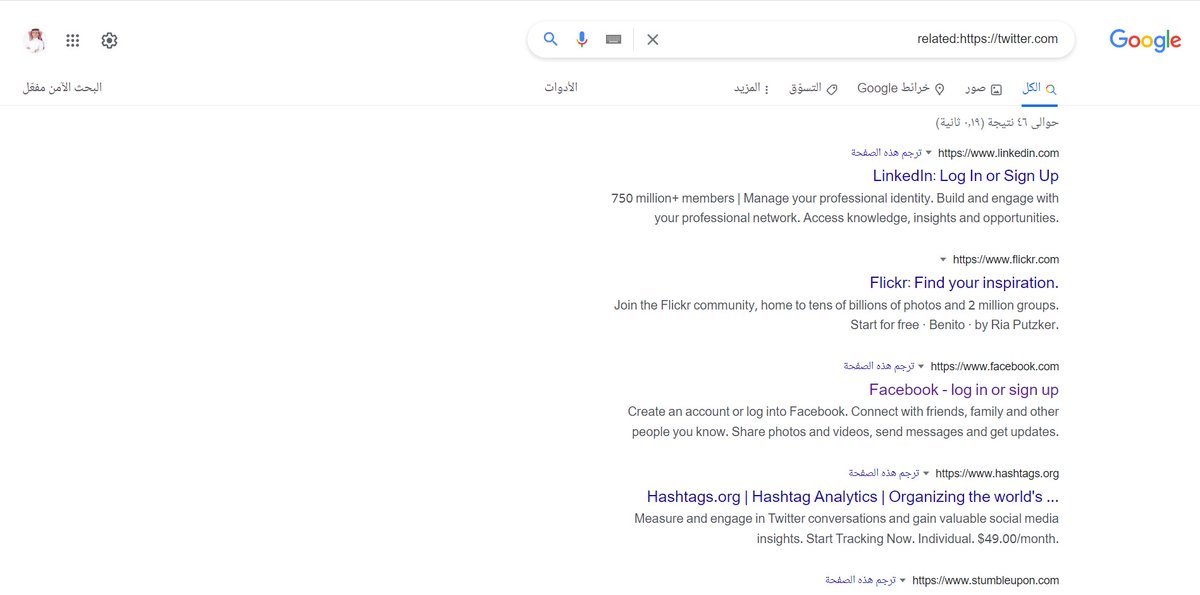Open Flickr: Find your inspiration result

pos(964,283)
